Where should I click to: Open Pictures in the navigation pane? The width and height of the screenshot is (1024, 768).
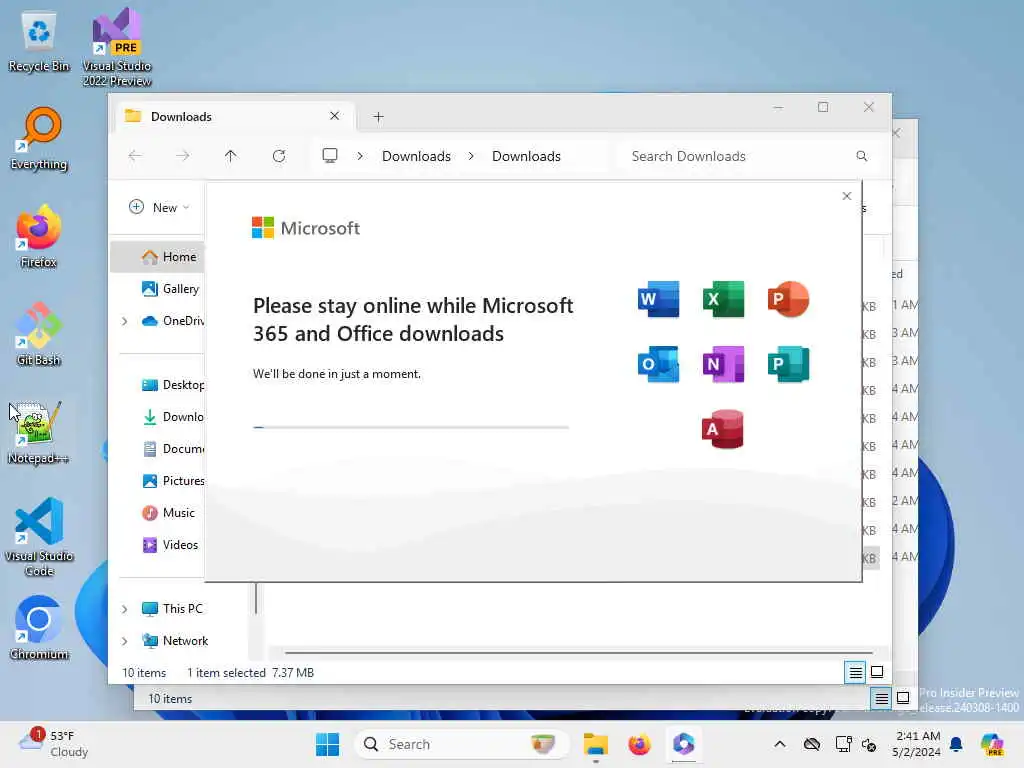coord(172,481)
